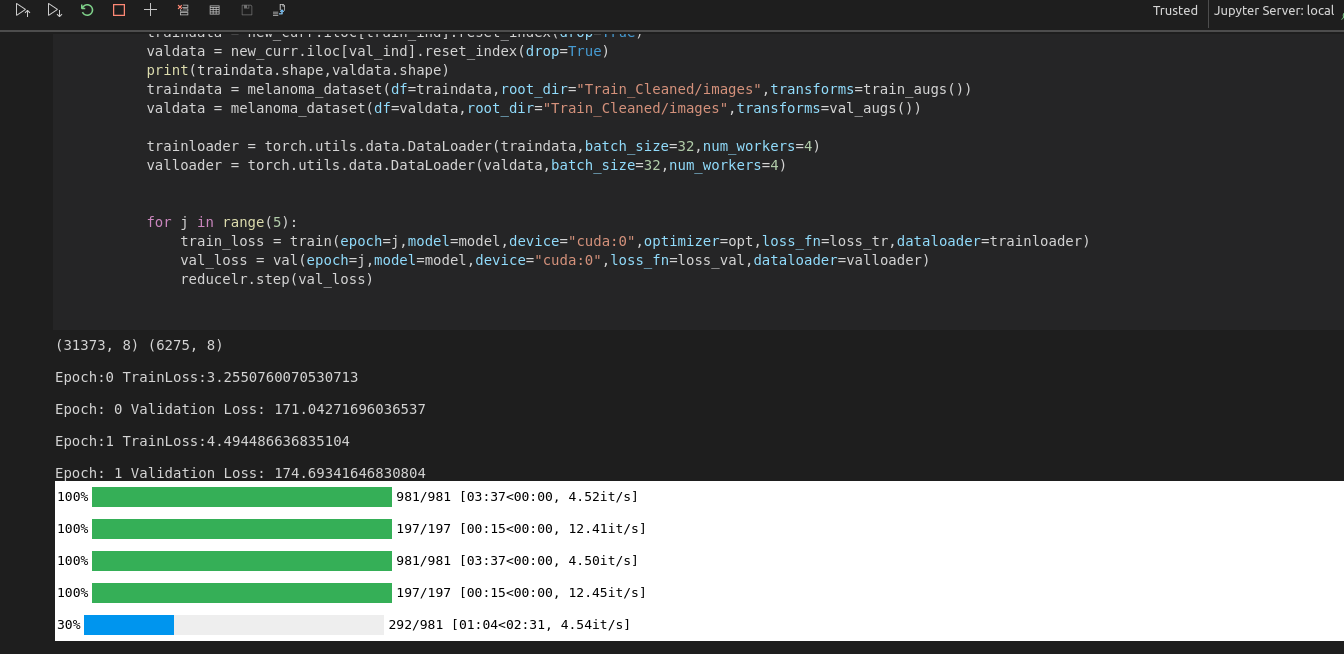Clear all cell outputs

point(182,10)
